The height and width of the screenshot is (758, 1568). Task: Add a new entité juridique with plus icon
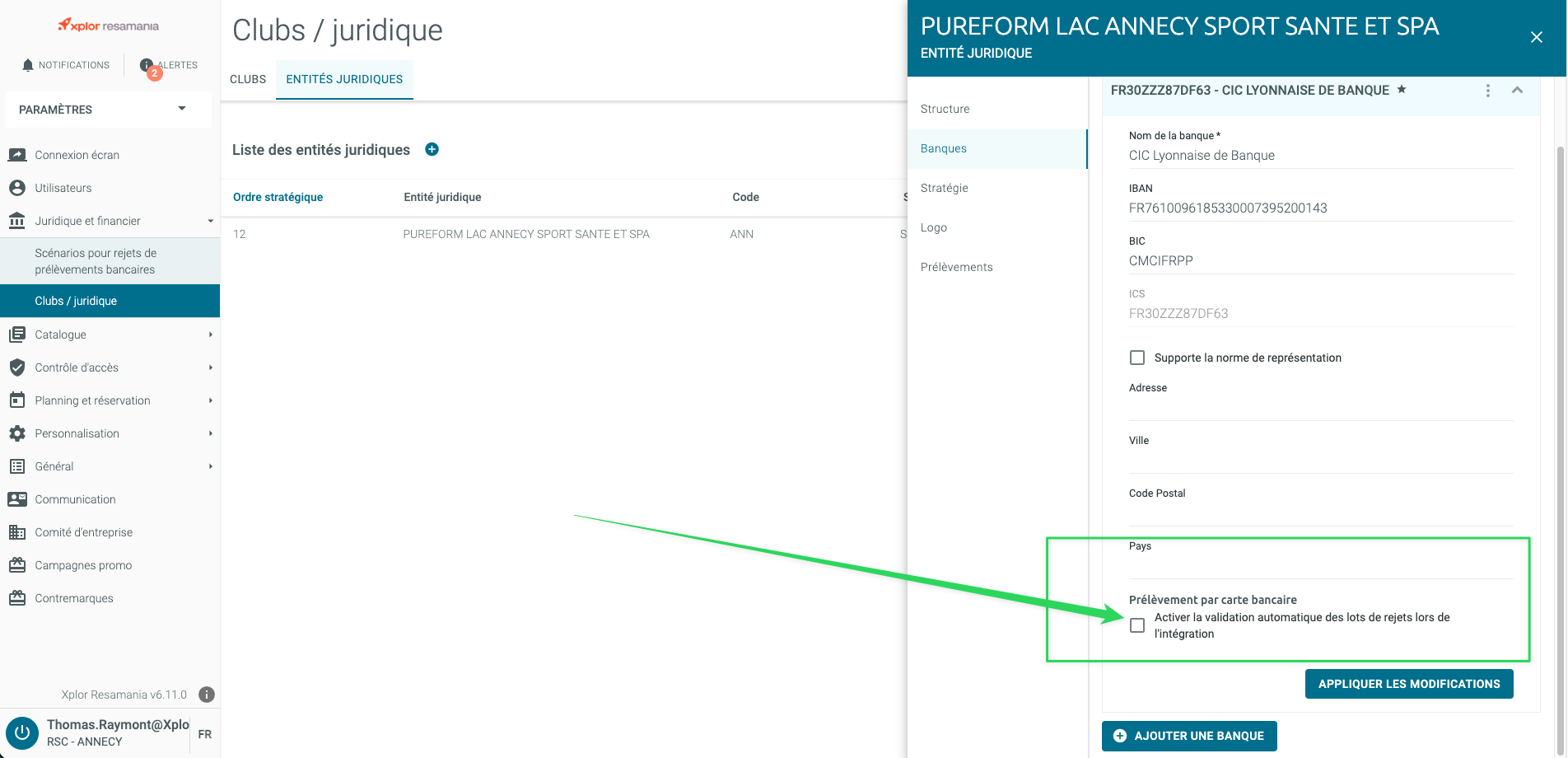point(432,149)
